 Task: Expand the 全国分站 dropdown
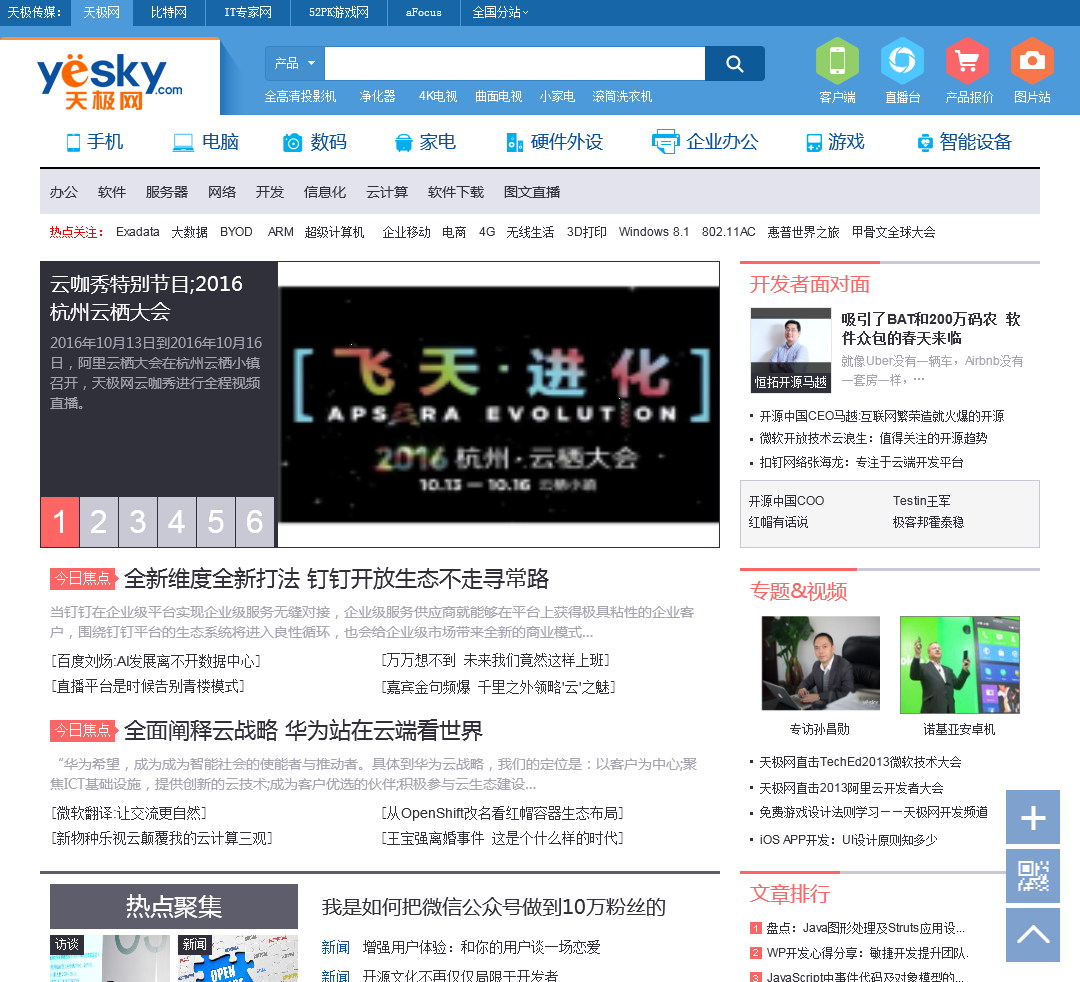(500, 12)
